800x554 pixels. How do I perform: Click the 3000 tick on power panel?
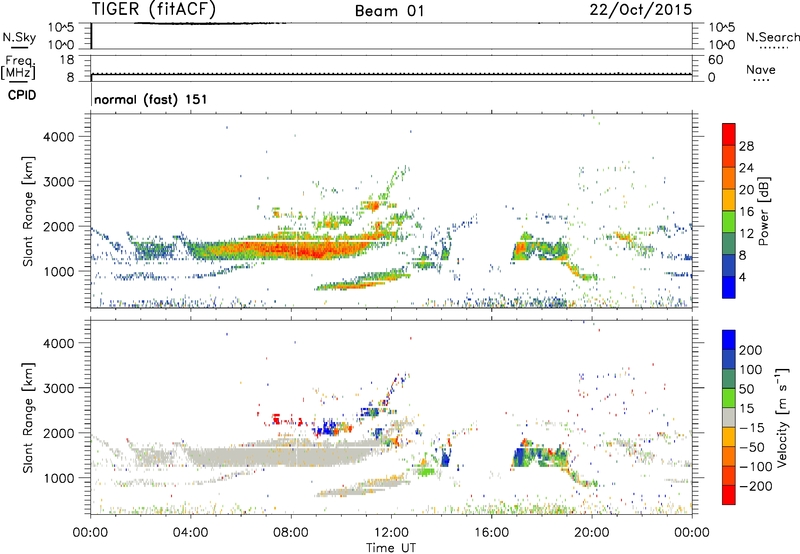click(59, 182)
